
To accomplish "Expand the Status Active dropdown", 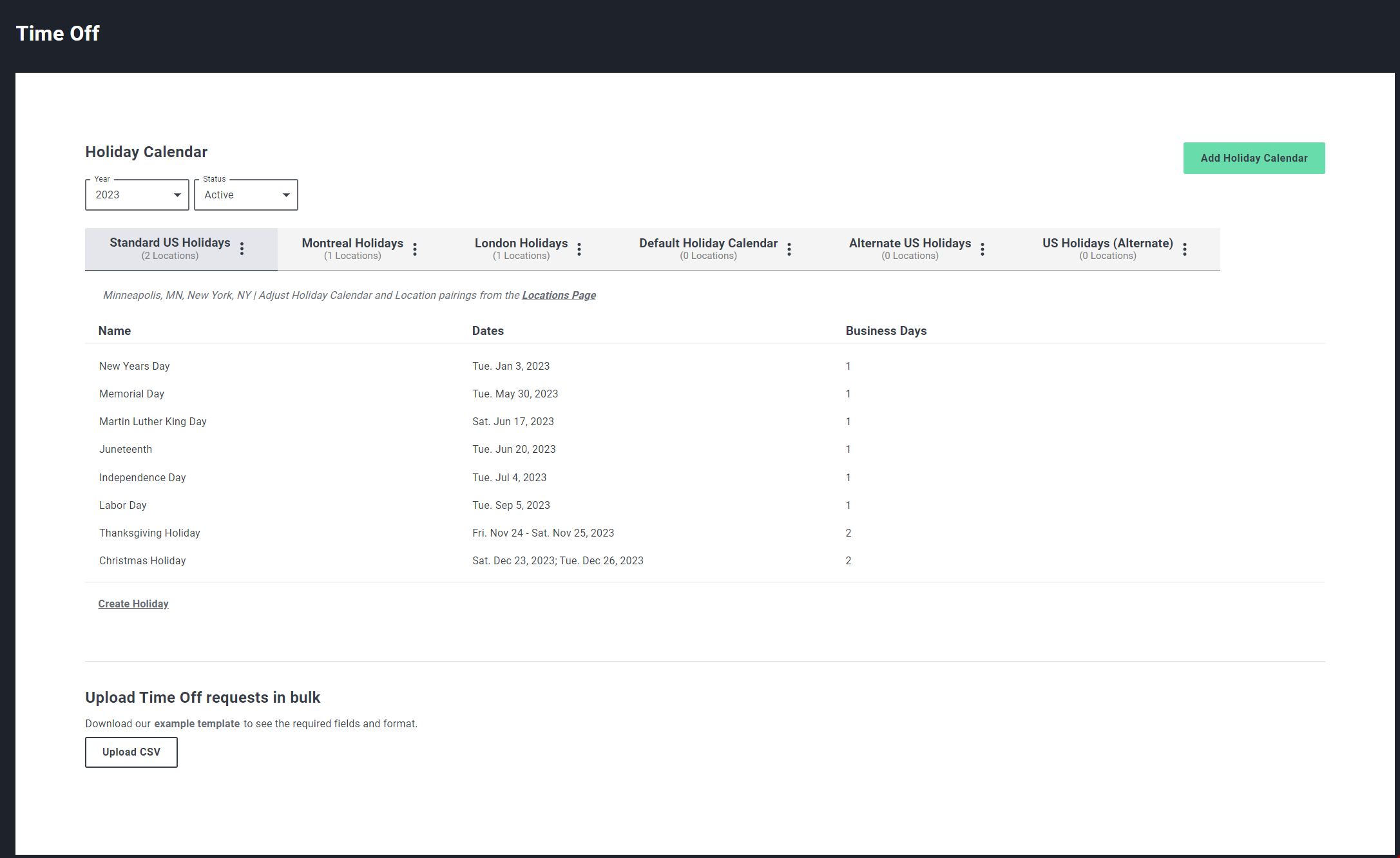I will 246,195.
